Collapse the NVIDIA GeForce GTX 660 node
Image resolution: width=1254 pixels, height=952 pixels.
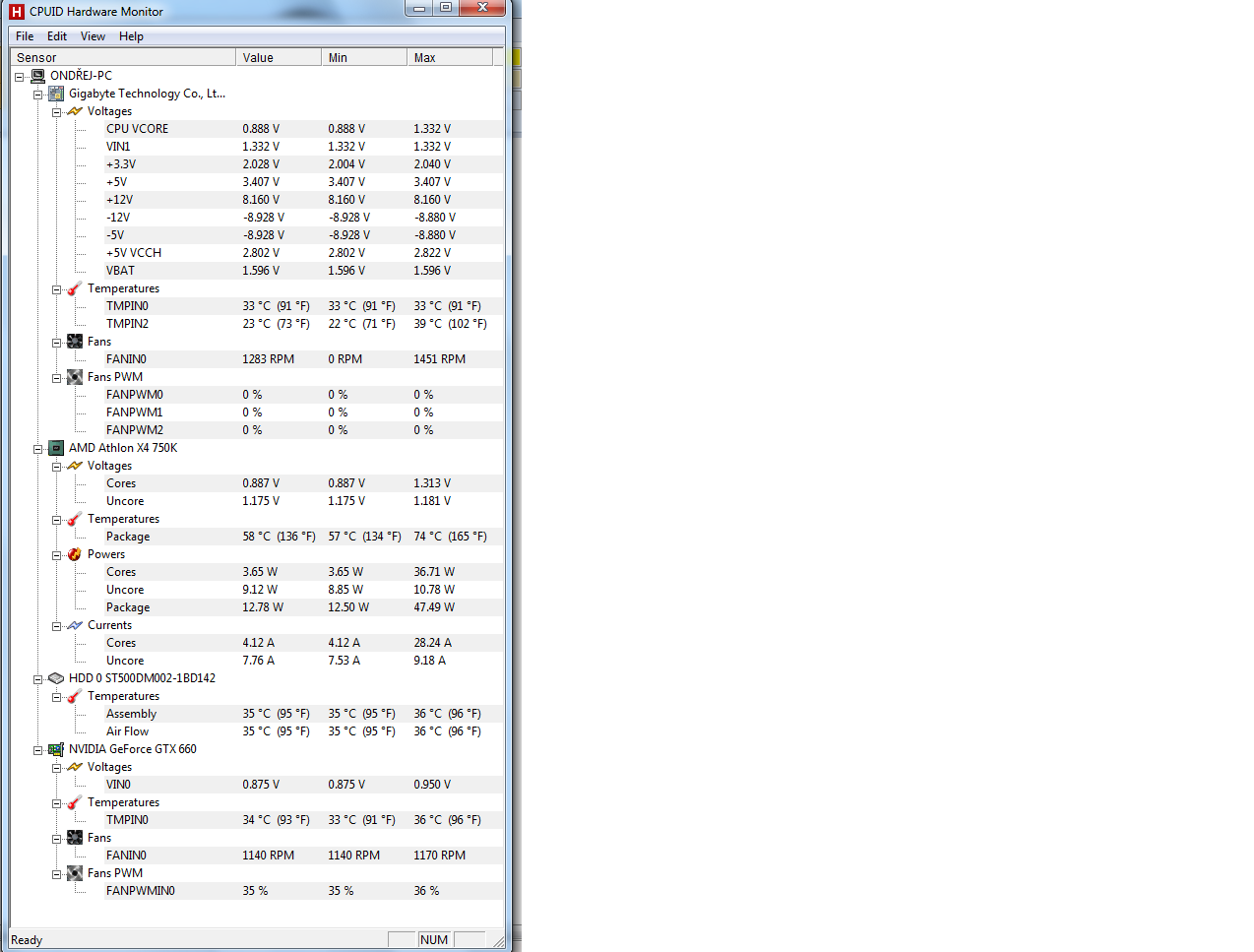(37, 750)
